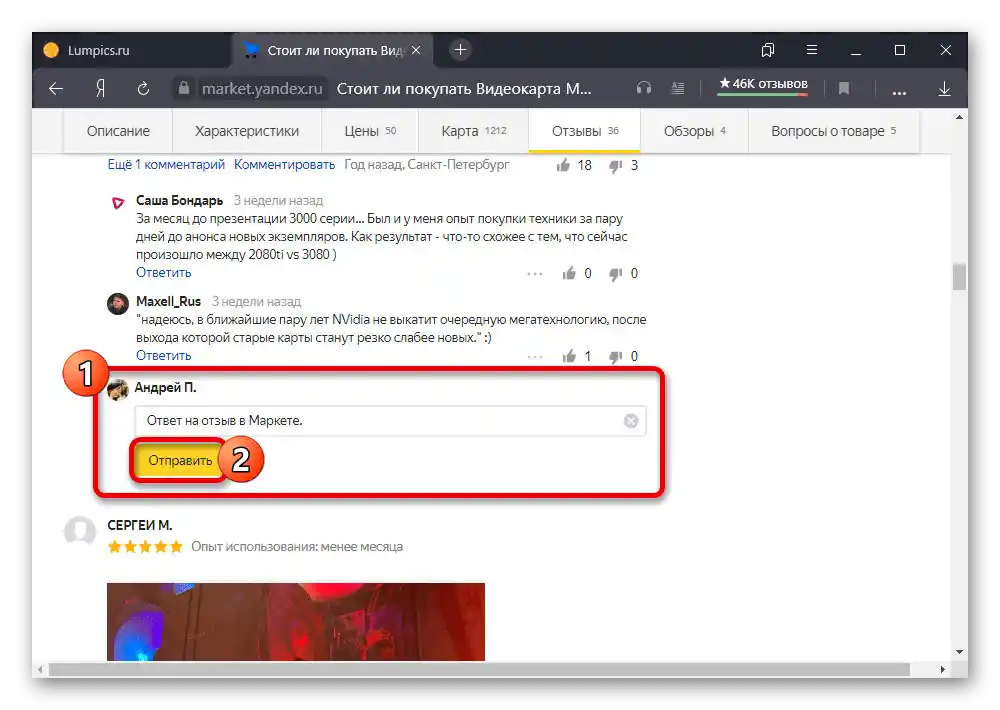
Task: Click the text Опыт использования: менее месяца
Action: pyautogui.click(x=297, y=547)
